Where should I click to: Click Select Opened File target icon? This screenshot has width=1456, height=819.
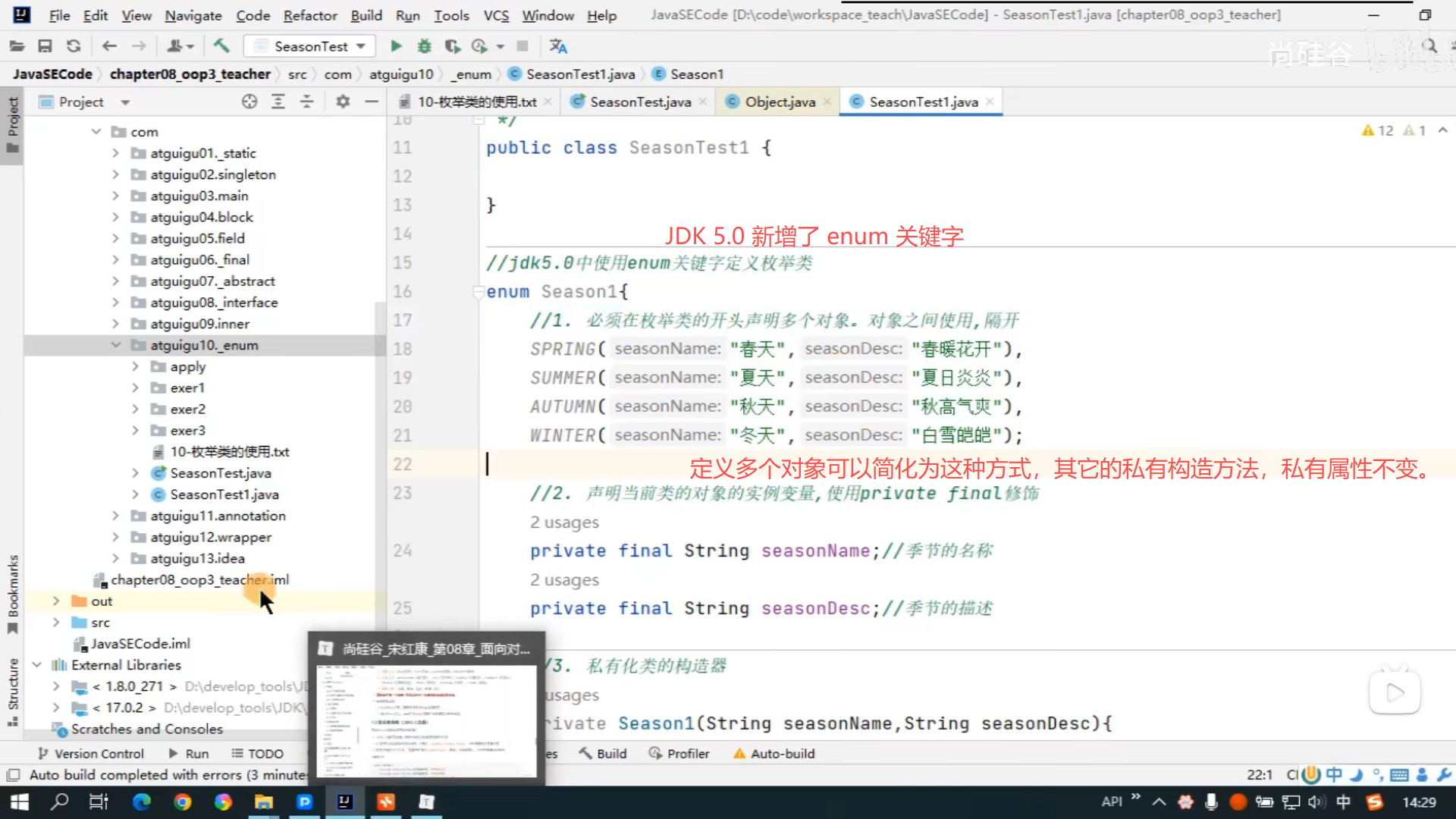[x=249, y=102]
